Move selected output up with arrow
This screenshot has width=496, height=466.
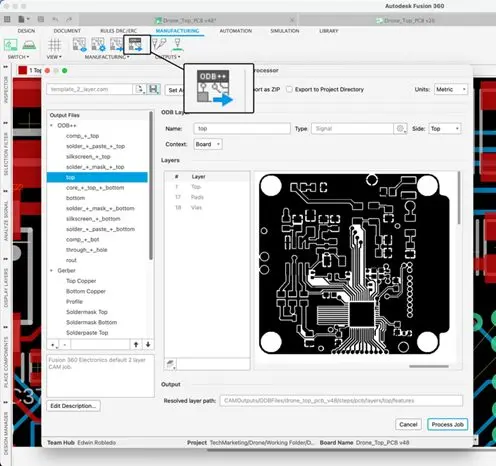coord(136,344)
